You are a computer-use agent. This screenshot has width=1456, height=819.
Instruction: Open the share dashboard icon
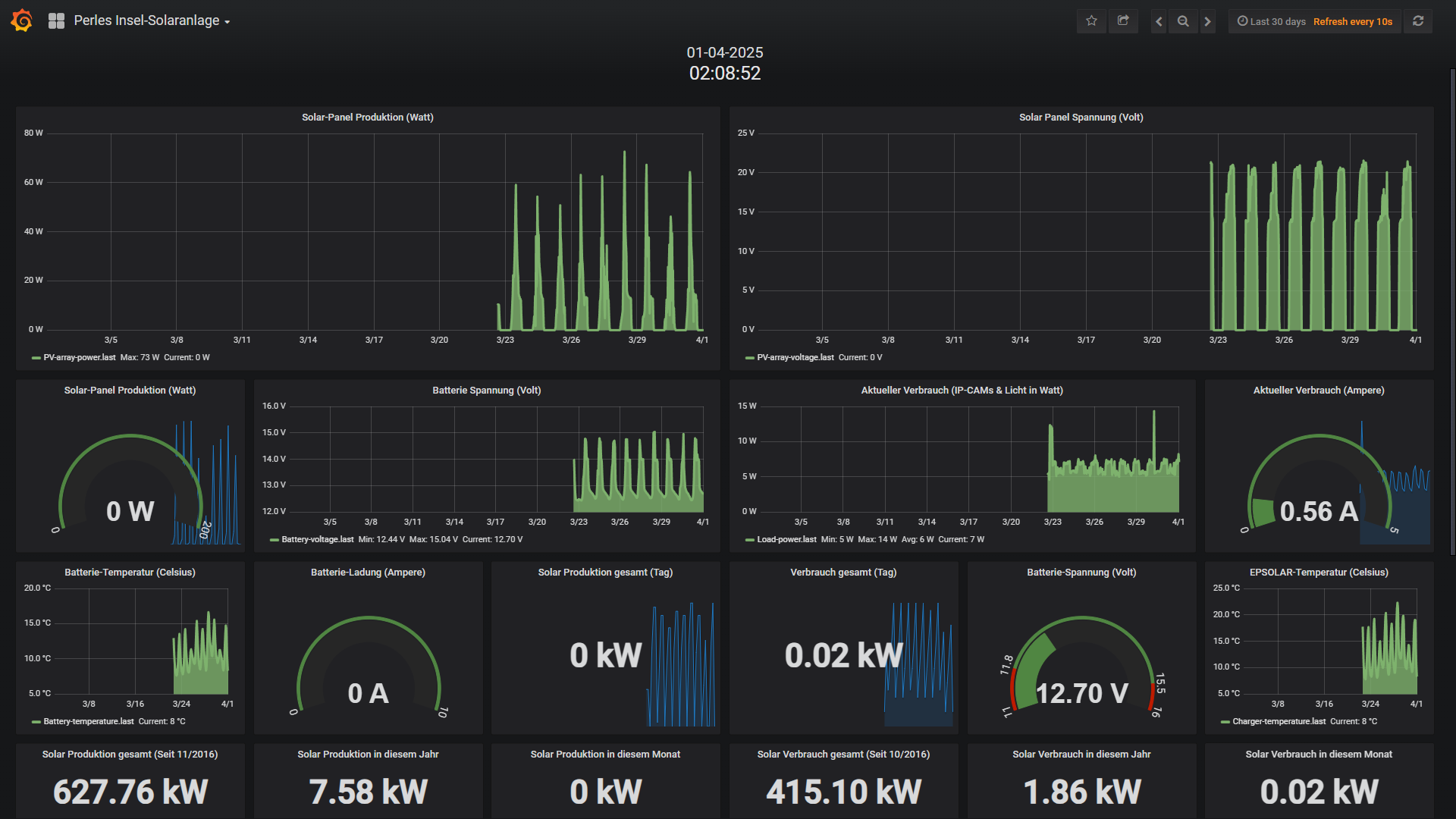1123,21
